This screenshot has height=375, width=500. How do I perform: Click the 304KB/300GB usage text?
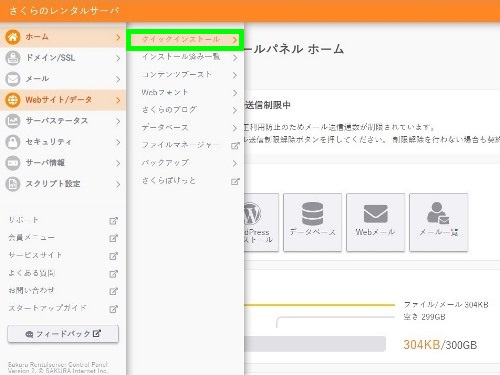(x=440, y=345)
